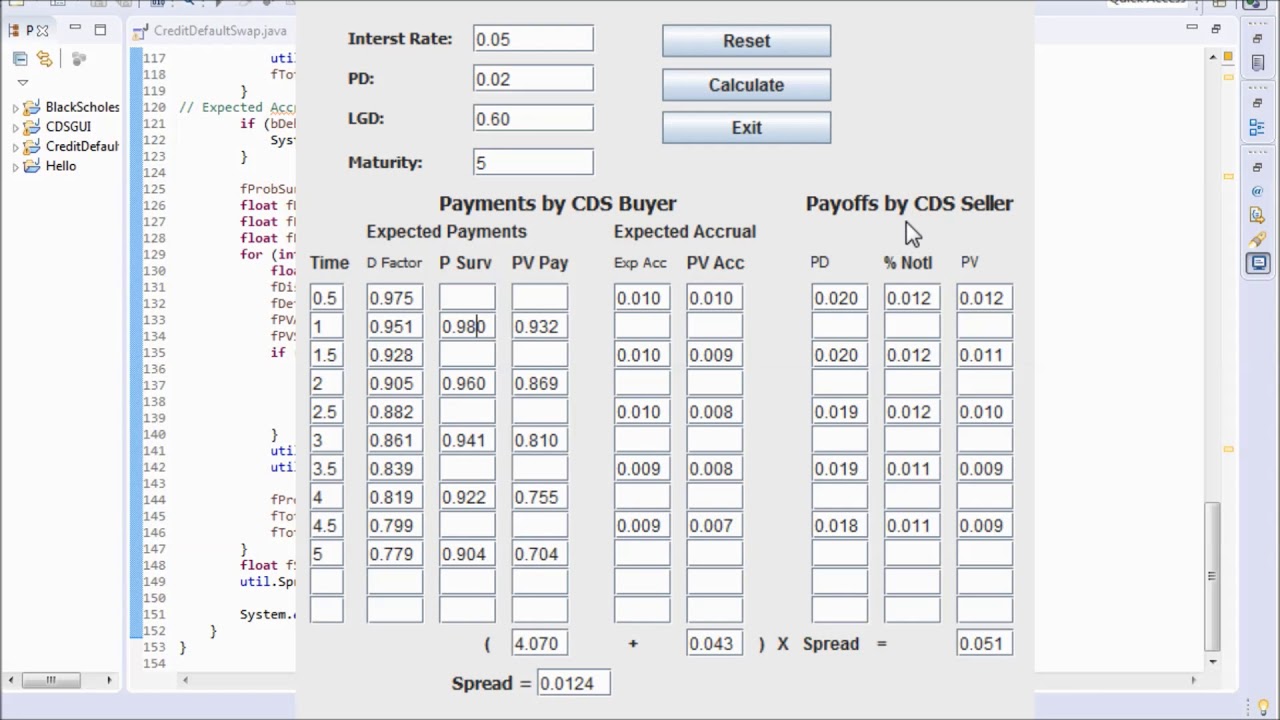Click the Exit button
This screenshot has width=1280, height=720.
[x=746, y=128]
